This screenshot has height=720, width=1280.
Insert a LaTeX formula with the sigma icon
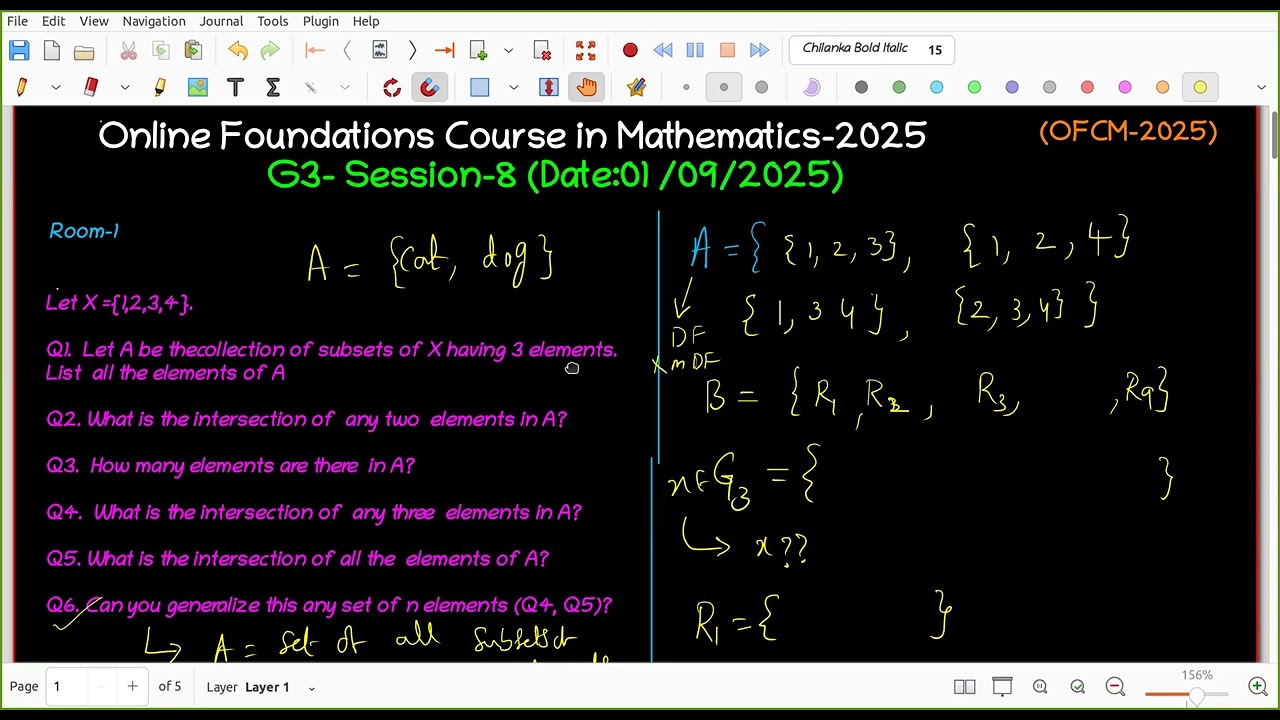point(273,88)
